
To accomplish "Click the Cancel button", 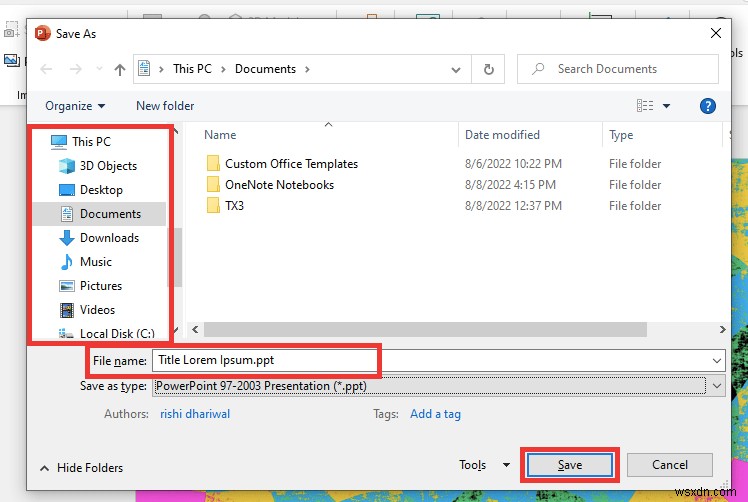I will pos(670,465).
